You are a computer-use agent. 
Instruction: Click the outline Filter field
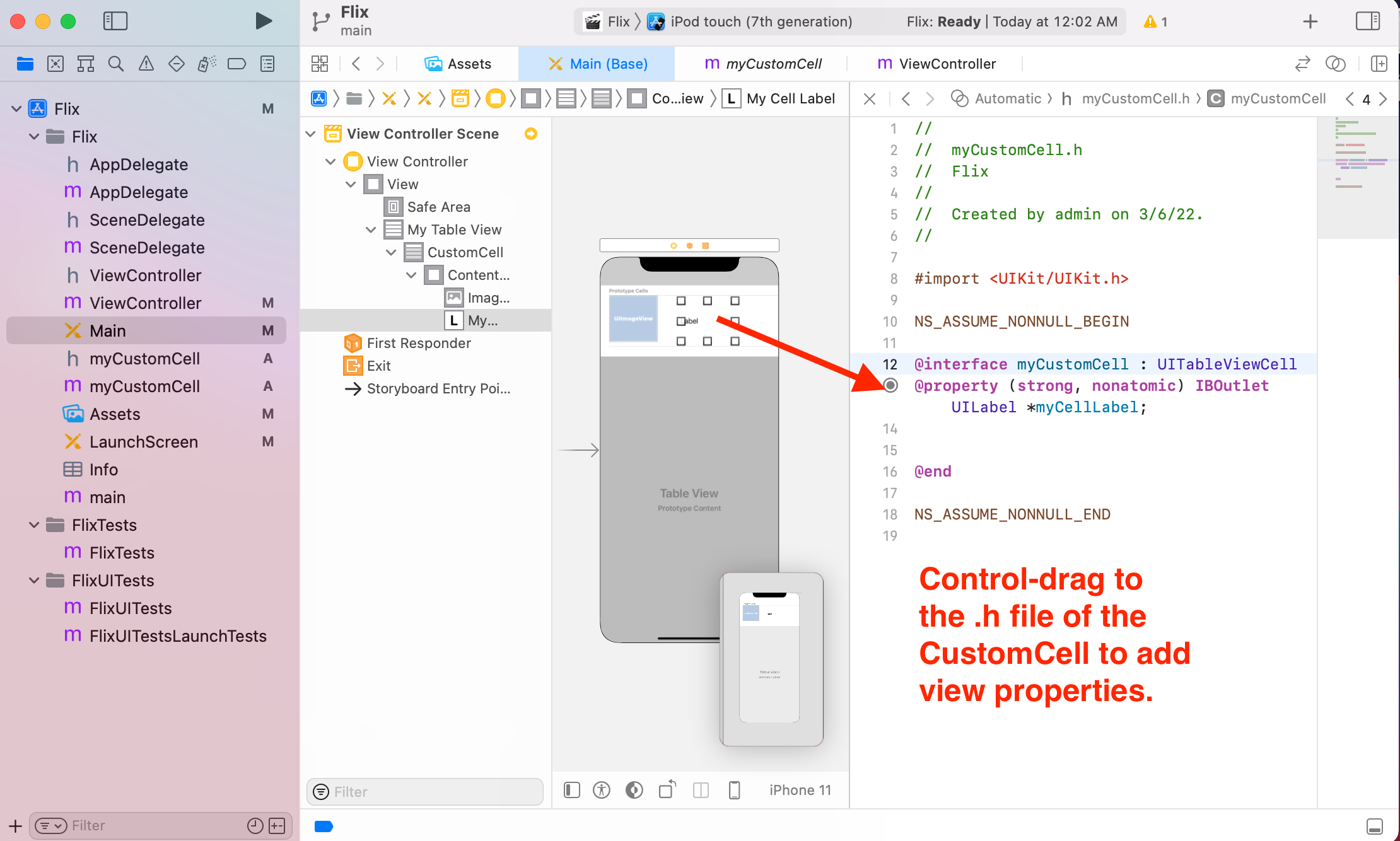point(425,791)
